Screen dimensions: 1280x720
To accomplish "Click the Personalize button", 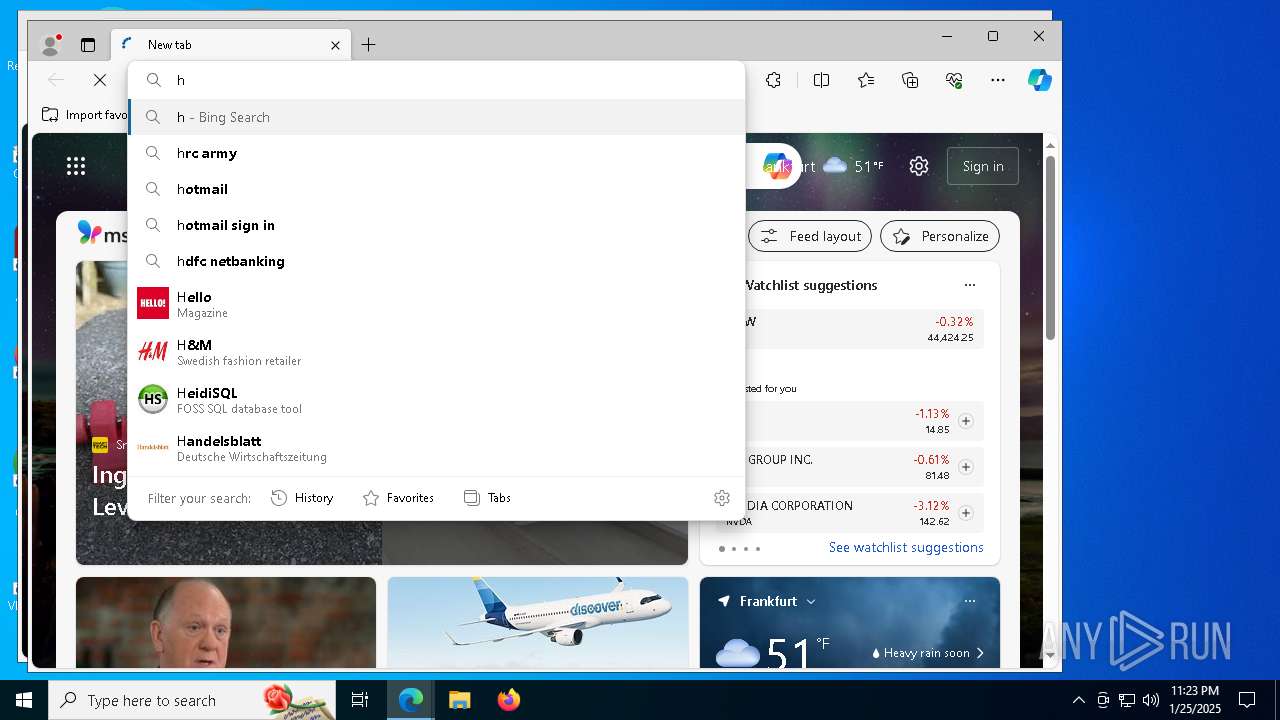I will point(940,236).
